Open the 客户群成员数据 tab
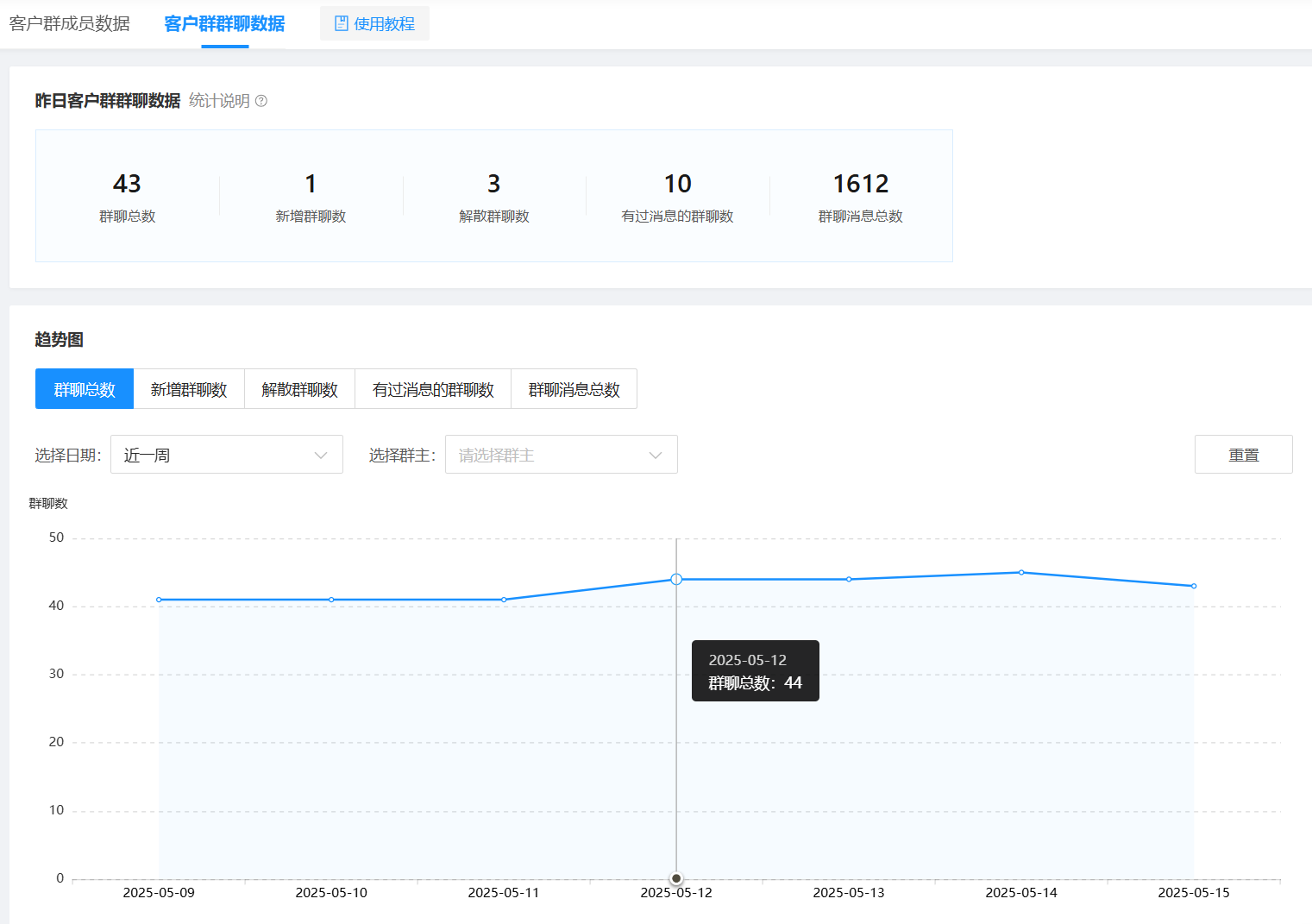This screenshot has height=924, width=1312. [x=70, y=23]
